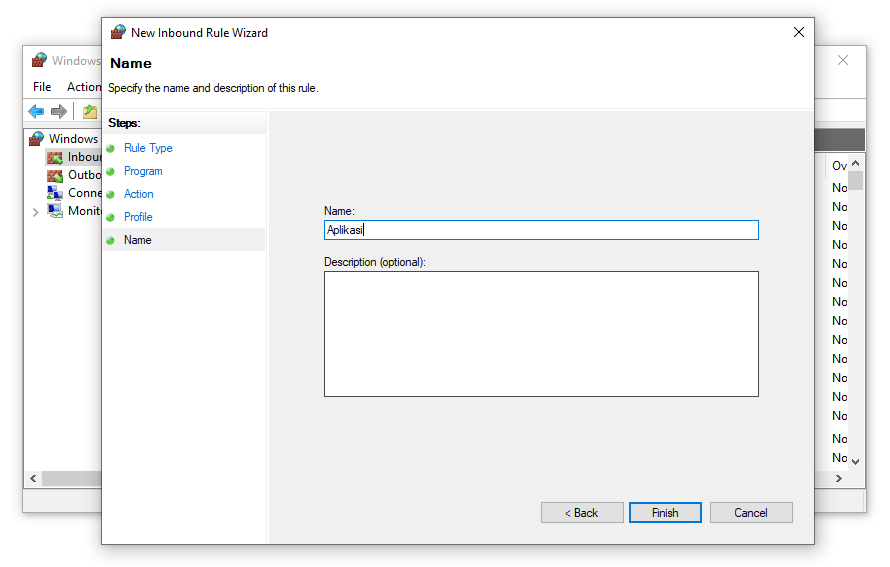Click the up arrow of the rules list scrollbar
890x567 pixels.
point(856,163)
